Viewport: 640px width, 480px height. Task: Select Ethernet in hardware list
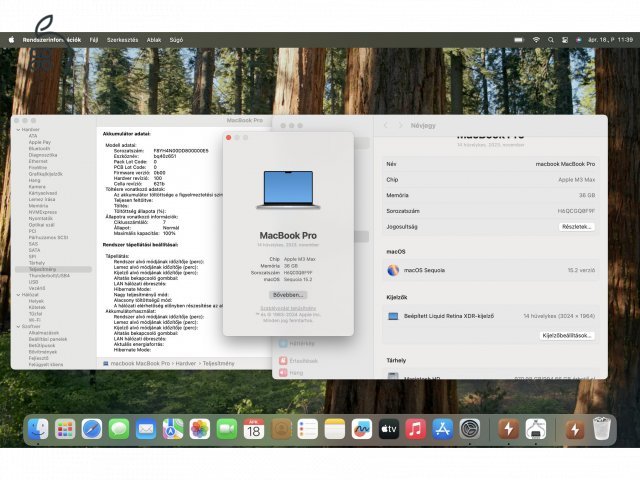[x=38, y=161]
